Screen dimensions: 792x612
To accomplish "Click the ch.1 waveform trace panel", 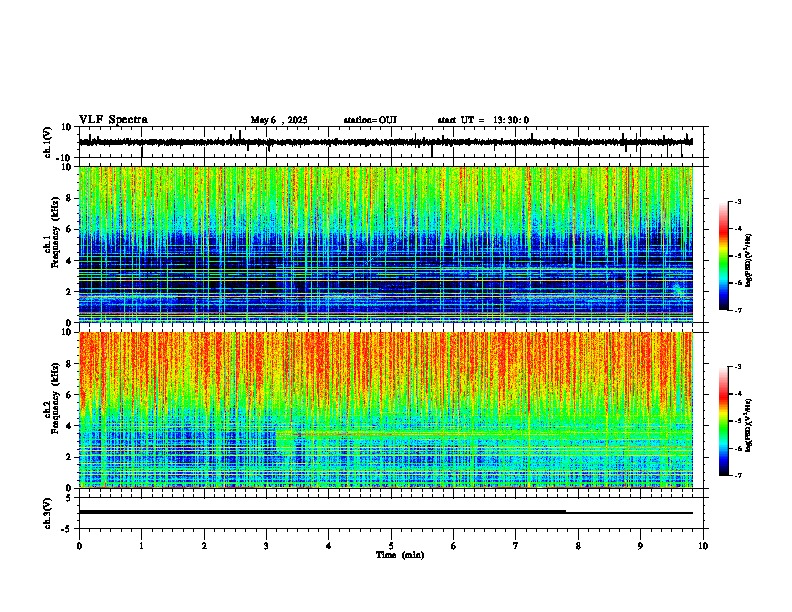I will (x=393, y=142).
